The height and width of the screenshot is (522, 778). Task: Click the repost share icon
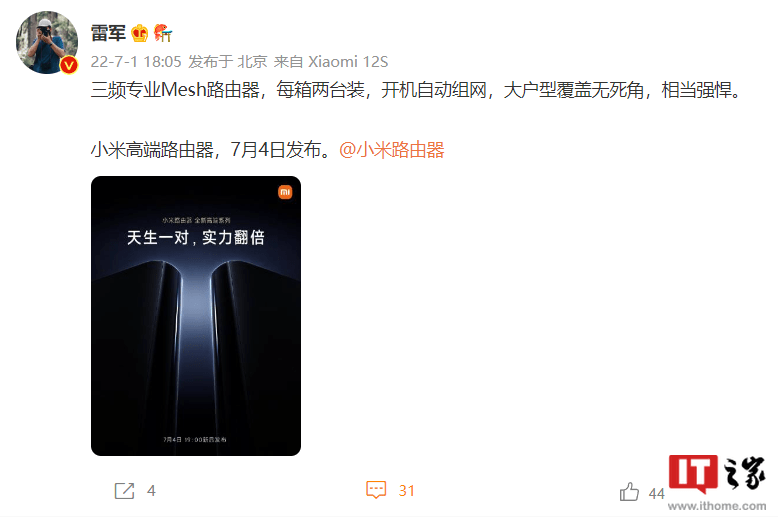point(124,491)
